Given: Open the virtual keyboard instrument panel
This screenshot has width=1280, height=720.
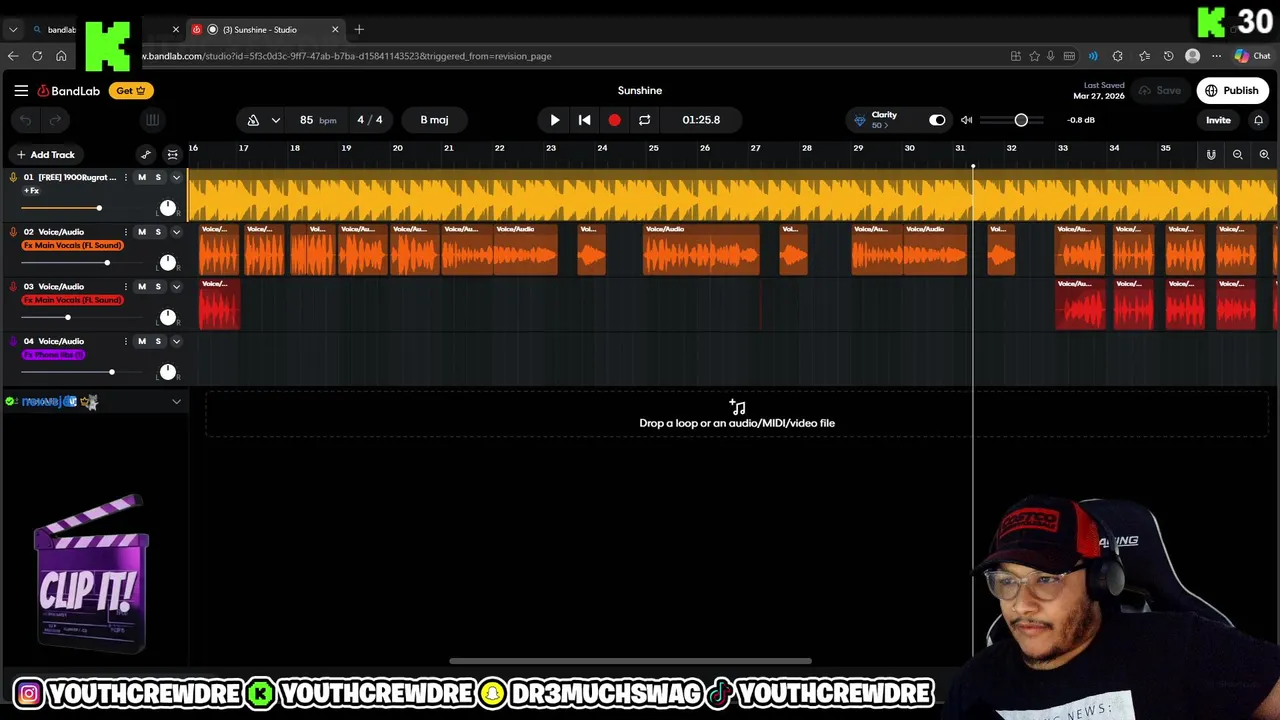Looking at the screenshot, I should 152,120.
